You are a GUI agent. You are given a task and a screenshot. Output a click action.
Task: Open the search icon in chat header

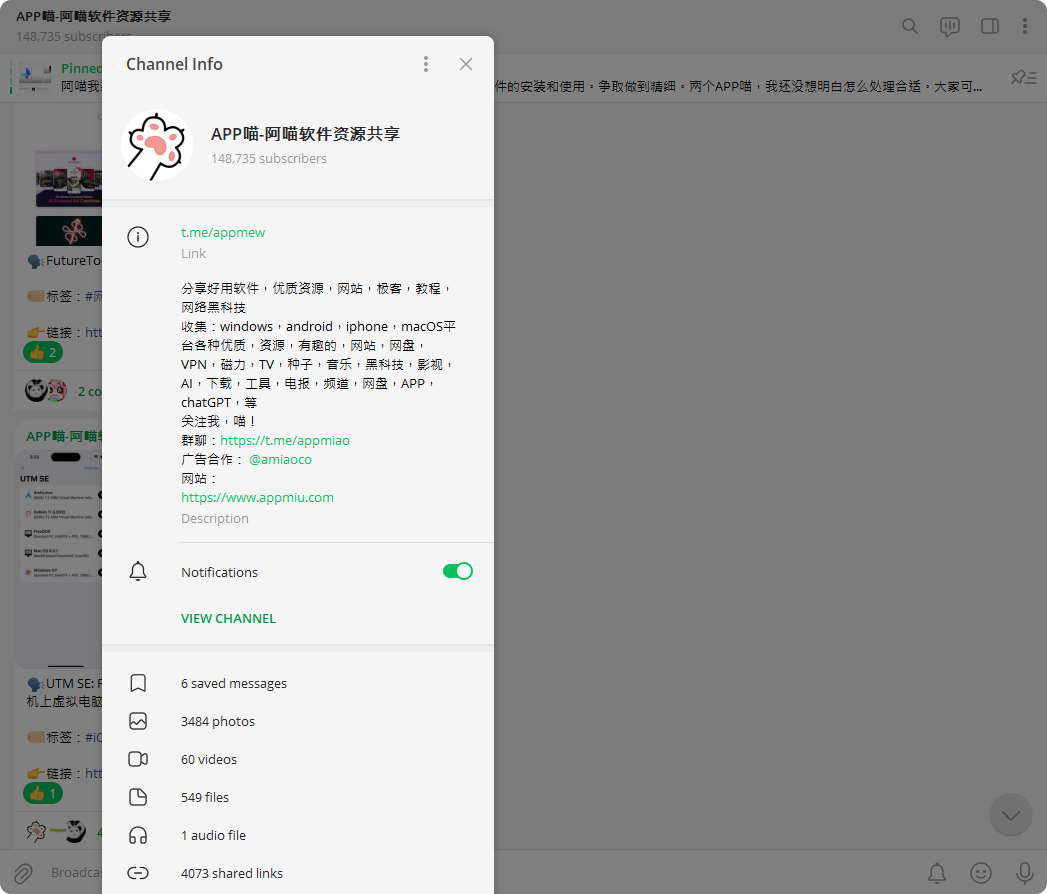coord(909,26)
